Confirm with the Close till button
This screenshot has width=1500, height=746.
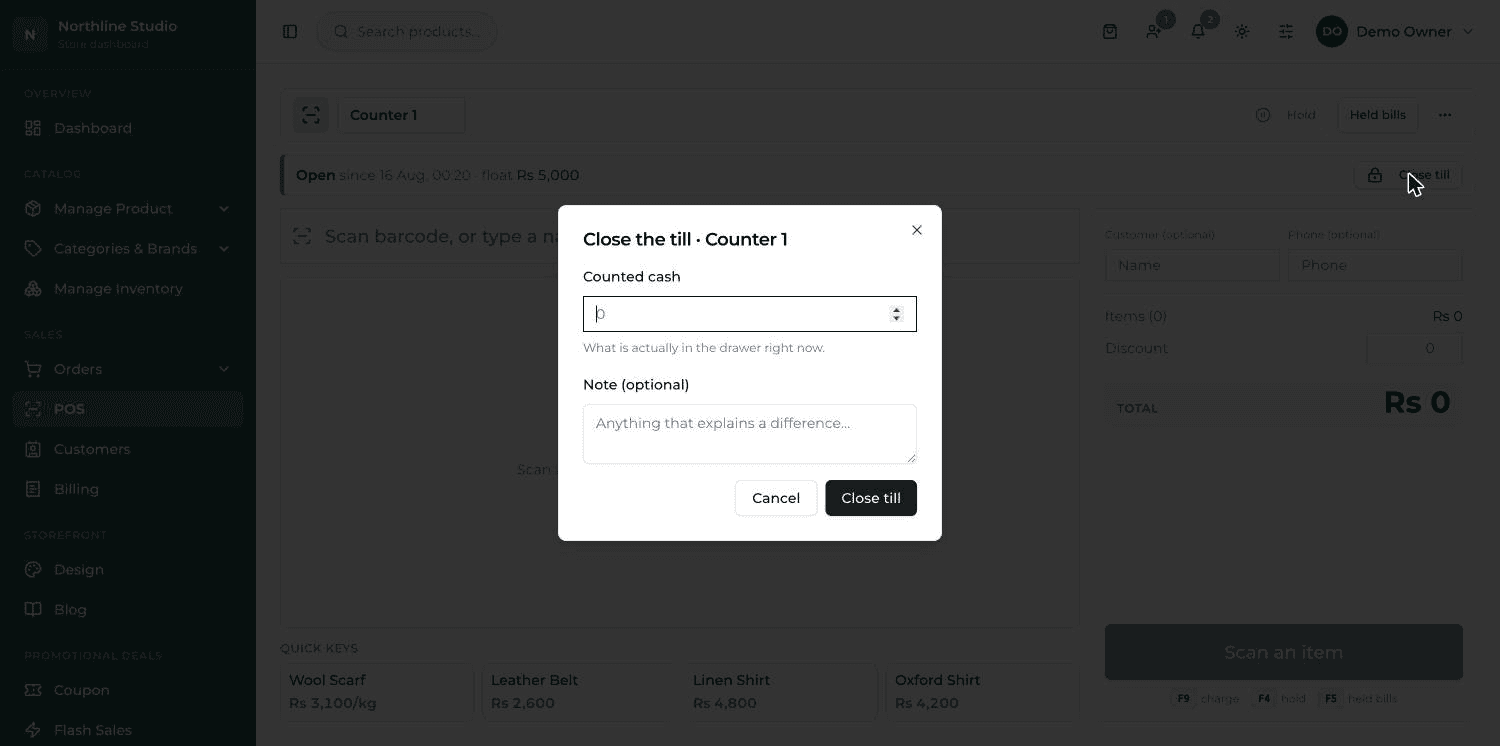(871, 498)
